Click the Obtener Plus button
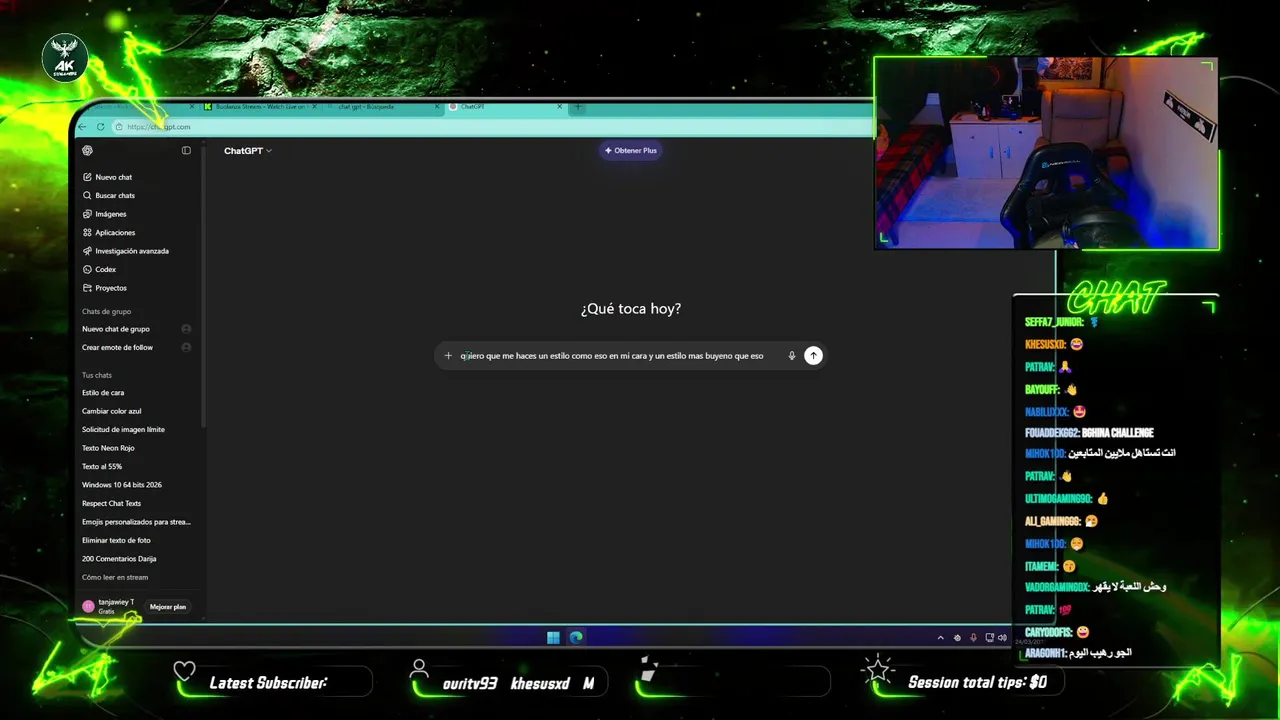Viewport: 1280px width, 720px height. click(x=631, y=151)
